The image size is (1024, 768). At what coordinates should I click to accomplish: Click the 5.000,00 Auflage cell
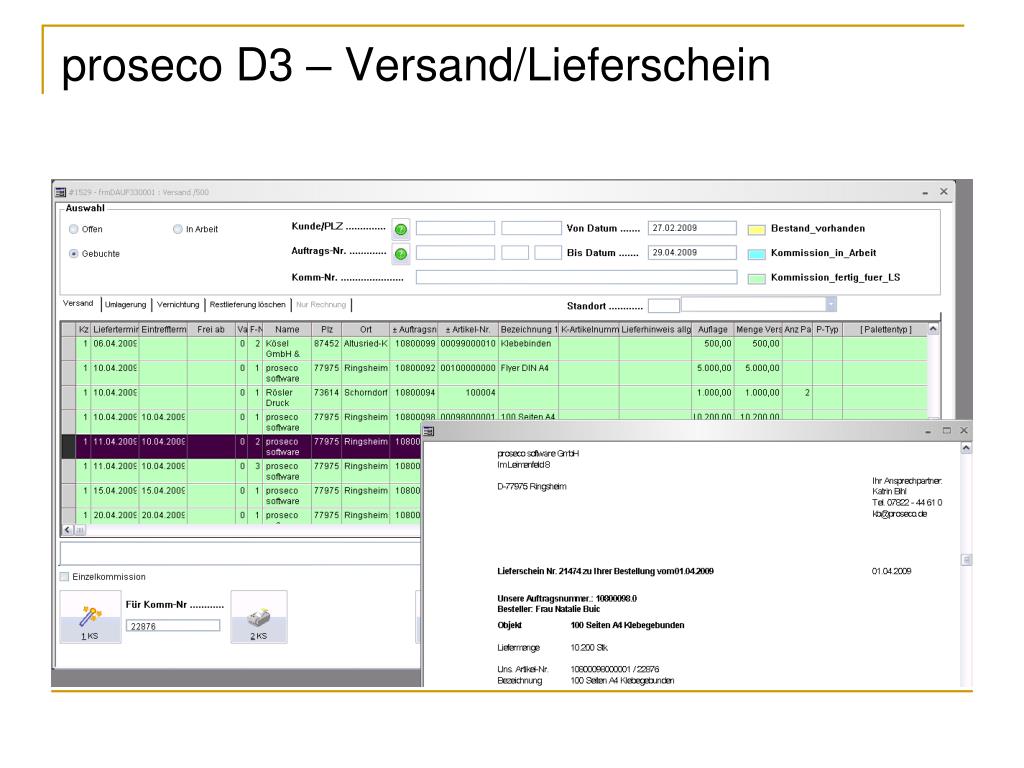tap(712, 374)
